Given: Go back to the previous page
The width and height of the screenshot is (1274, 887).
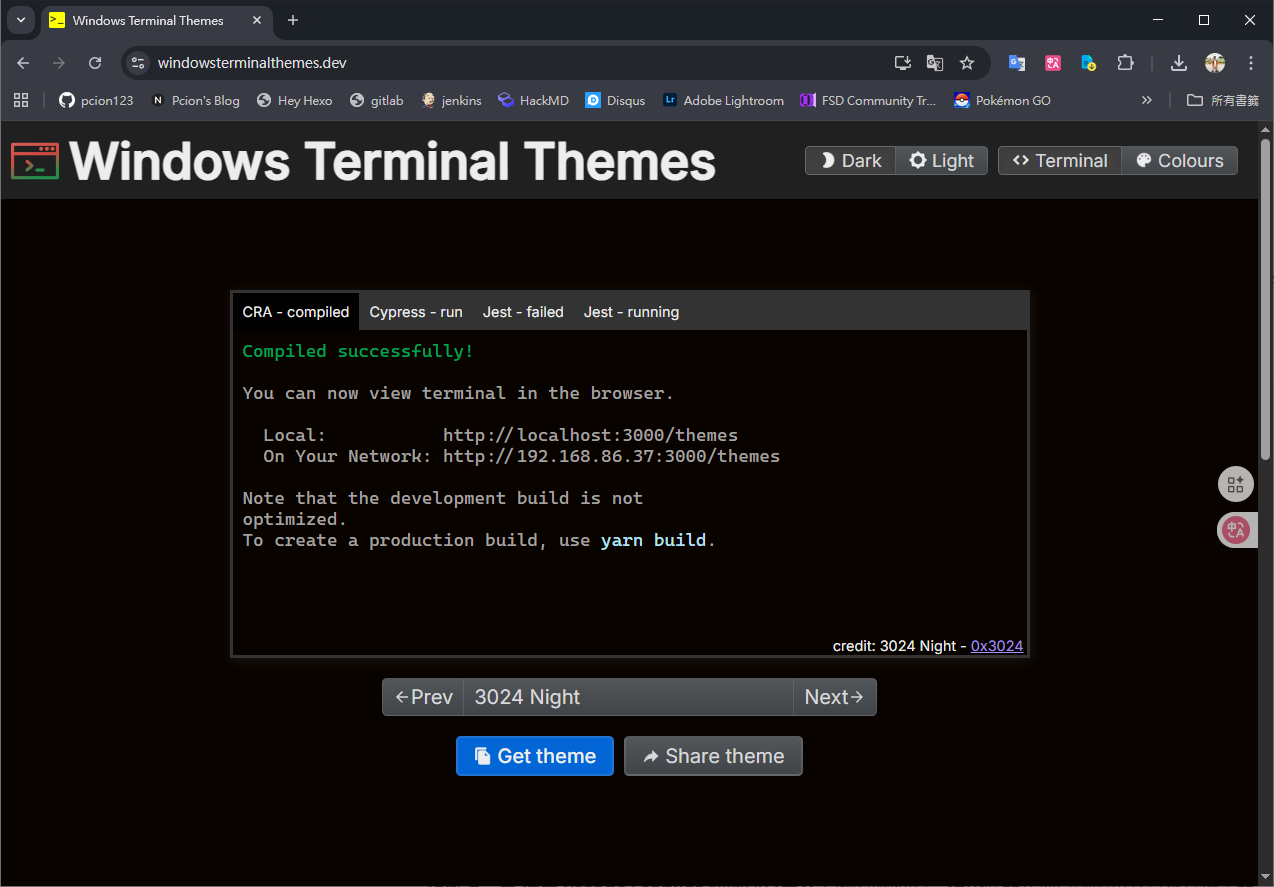Looking at the screenshot, I should [x=23, y=63].
